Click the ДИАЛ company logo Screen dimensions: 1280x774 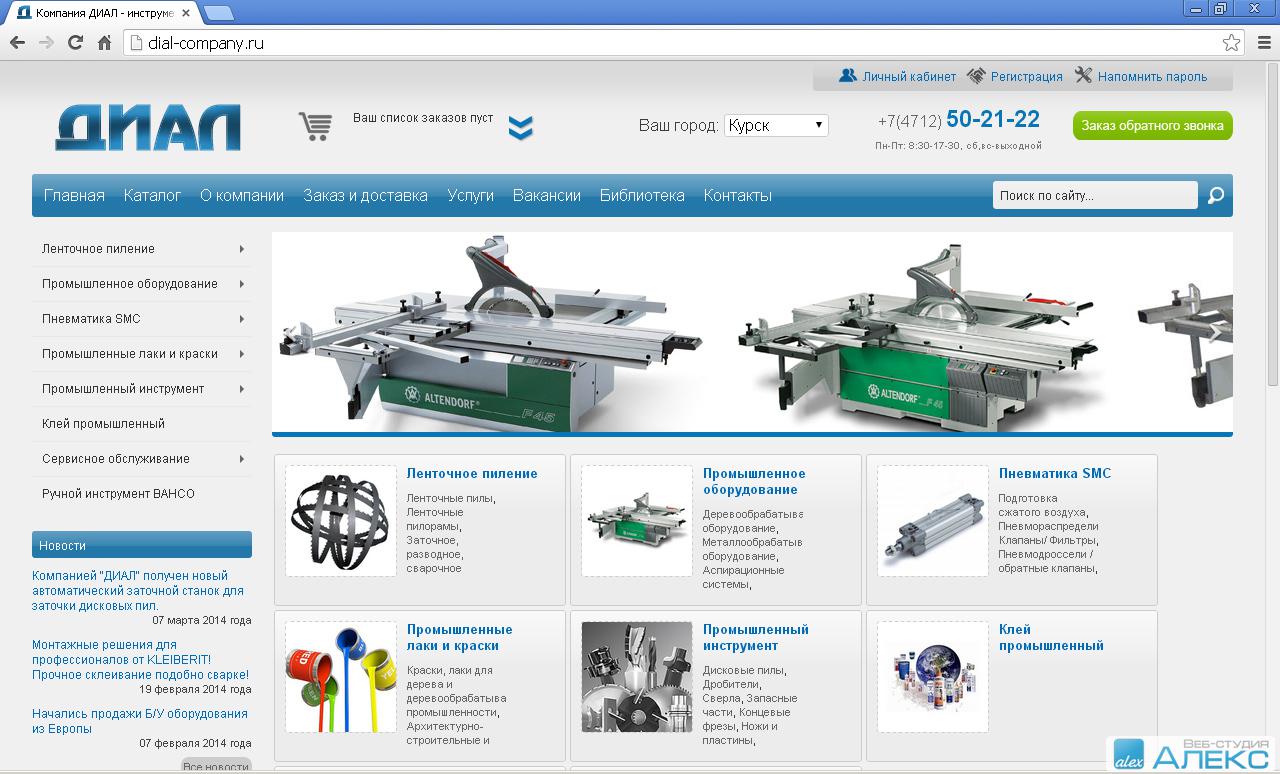pyautogui.click(x=148, y=127)
